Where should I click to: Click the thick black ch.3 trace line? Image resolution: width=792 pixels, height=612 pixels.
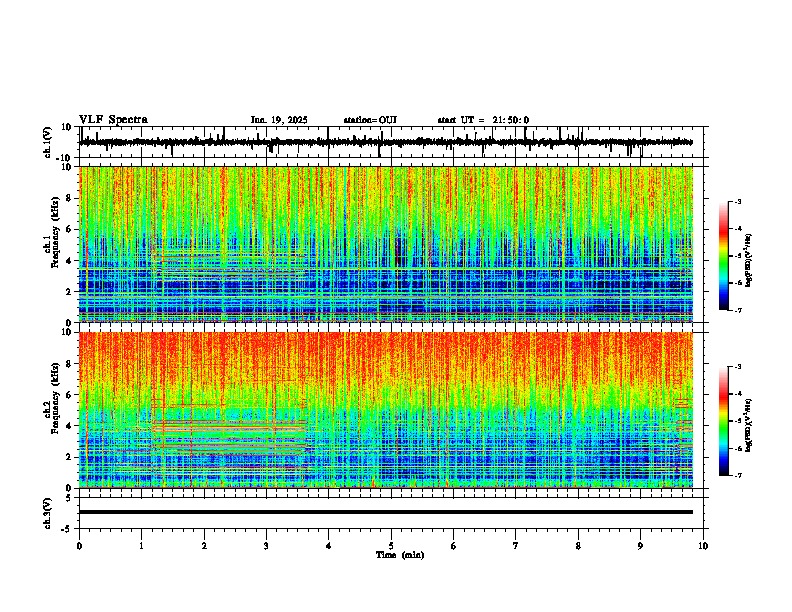click(386, 512)
